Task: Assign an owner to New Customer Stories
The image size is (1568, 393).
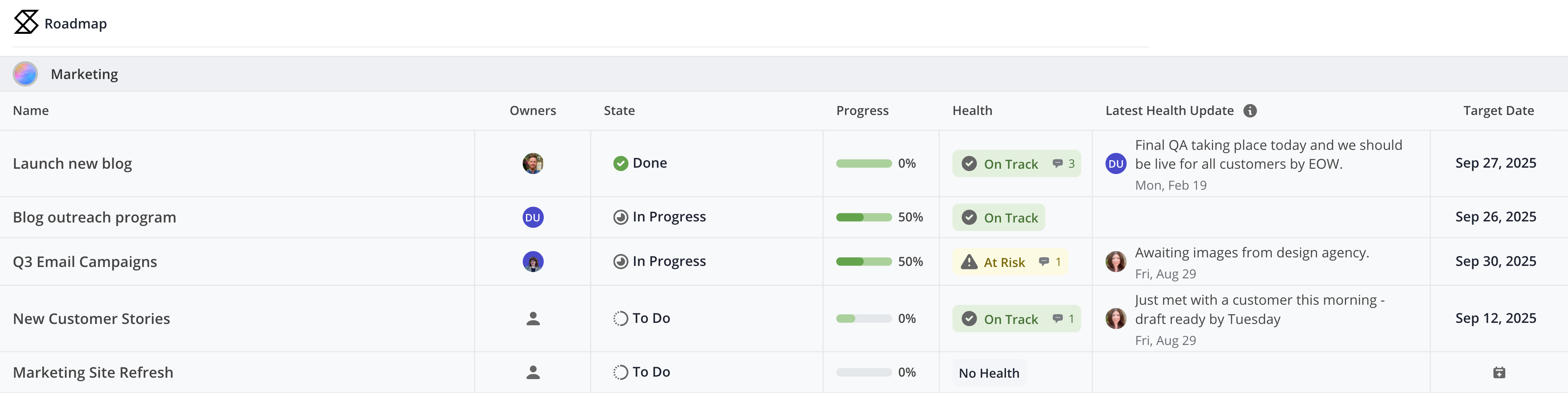Action: (x=533, y=319)
